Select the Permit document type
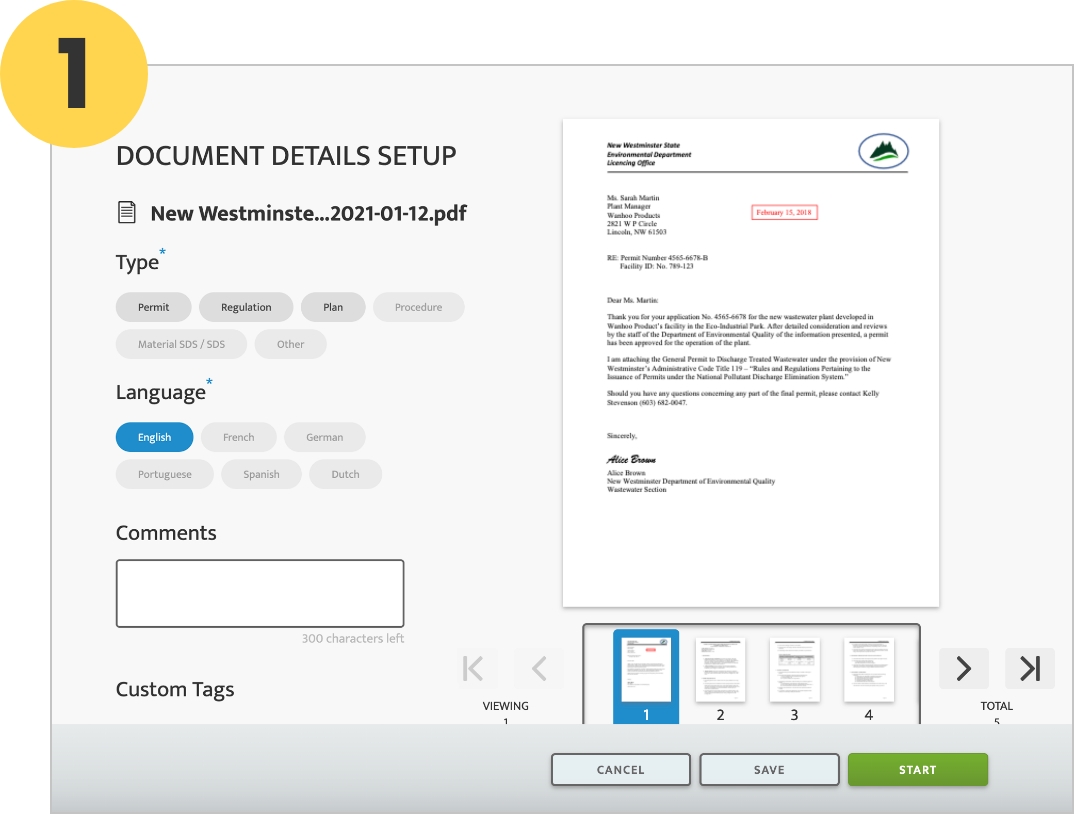Image resolution: width=1074 pixels, height=814 pixels. click(x=154, y=307)
